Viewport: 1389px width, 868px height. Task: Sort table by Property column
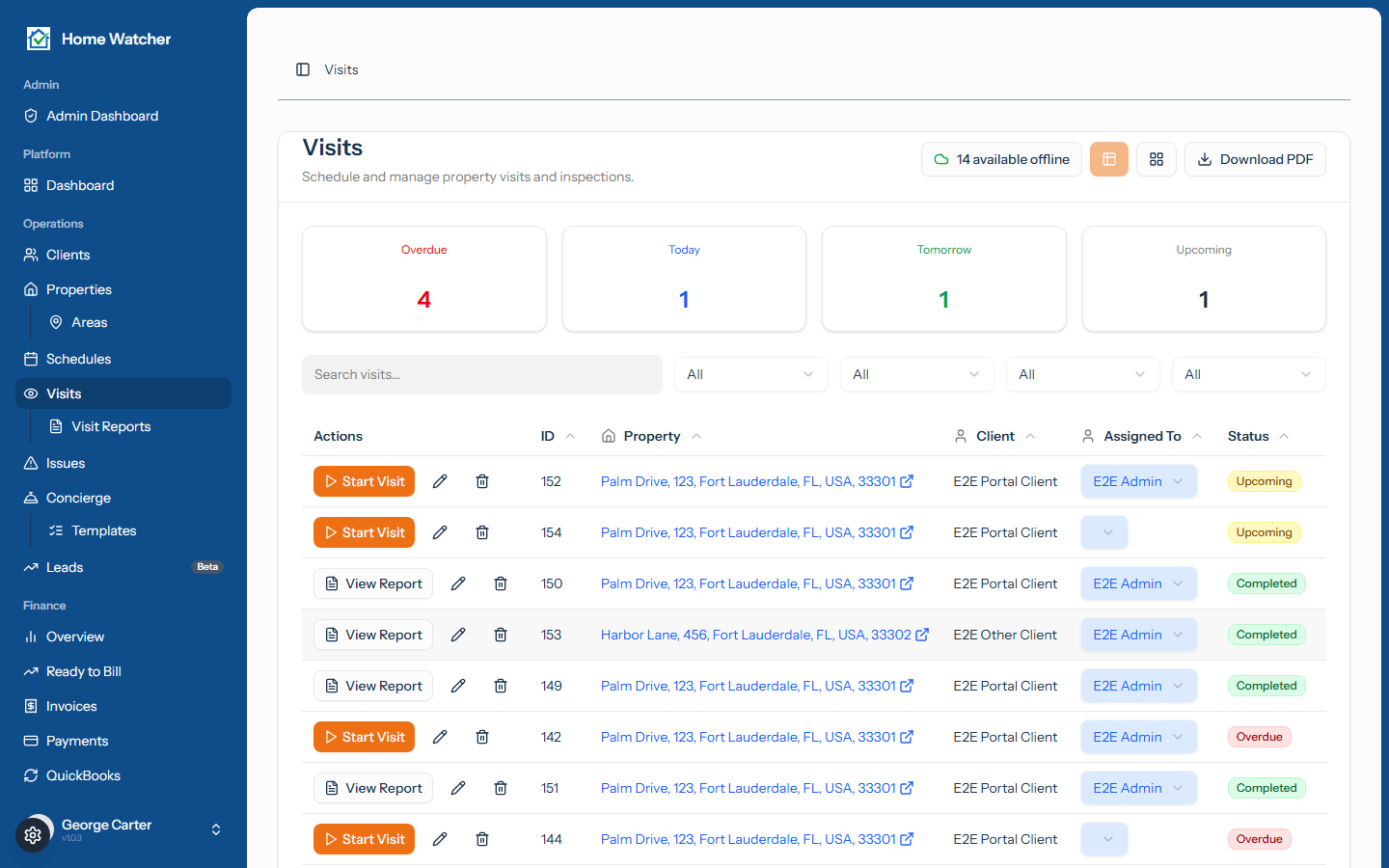(x=651, y=436)
